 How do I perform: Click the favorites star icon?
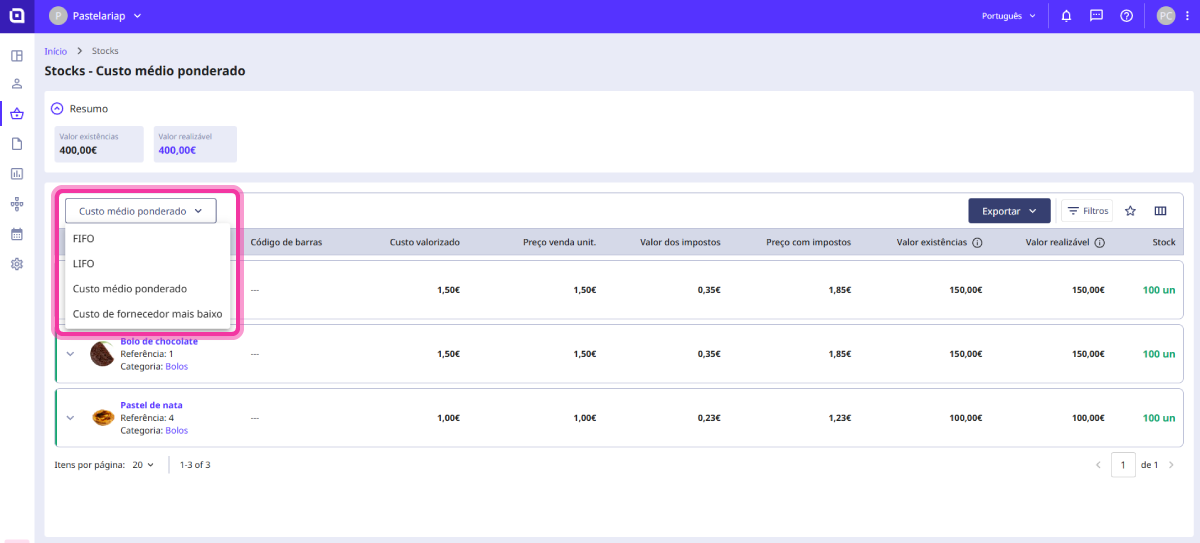(1131, 211)
